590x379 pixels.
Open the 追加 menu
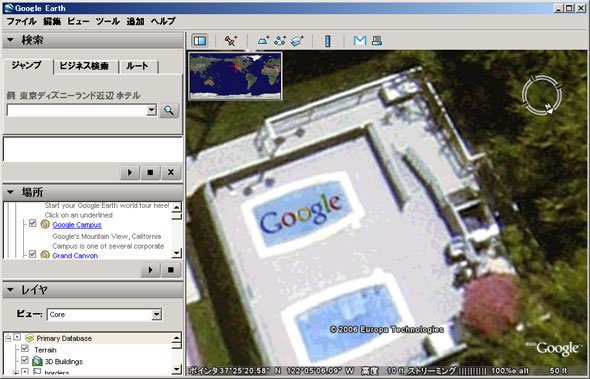(x=135, y=21)
